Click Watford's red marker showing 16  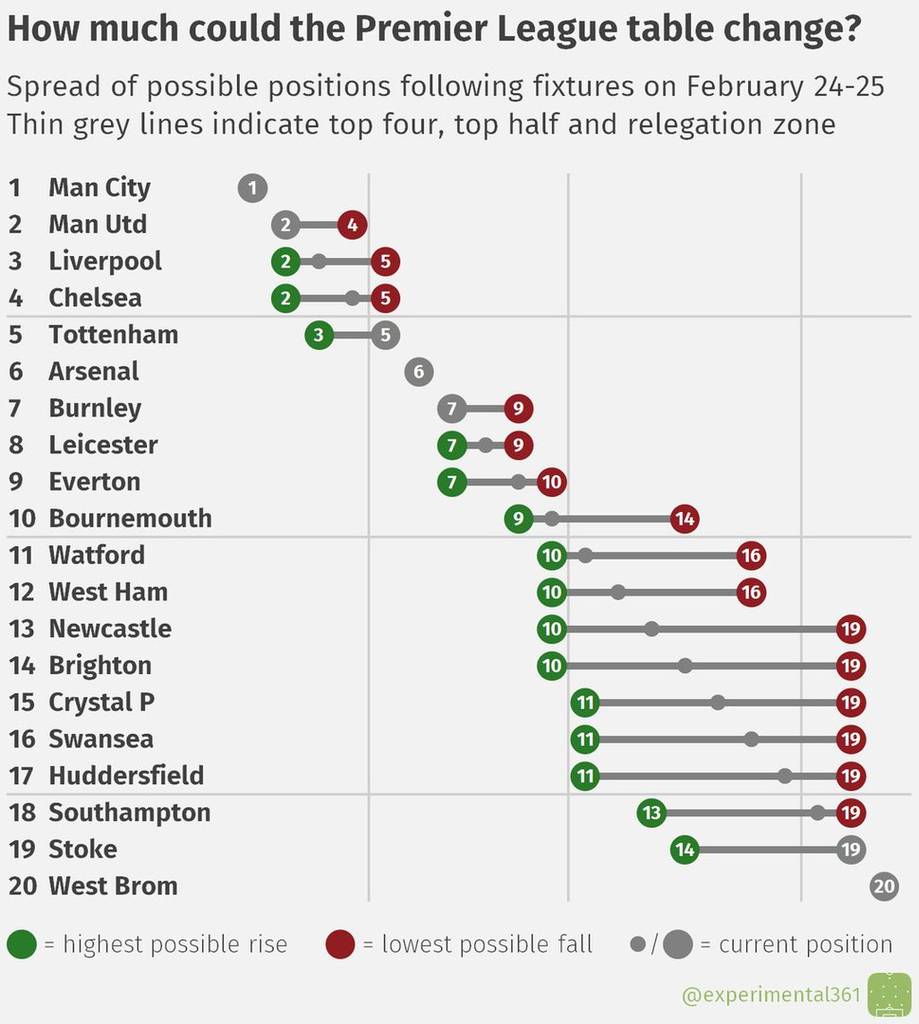pyautogui.click(x=751, y=556)
